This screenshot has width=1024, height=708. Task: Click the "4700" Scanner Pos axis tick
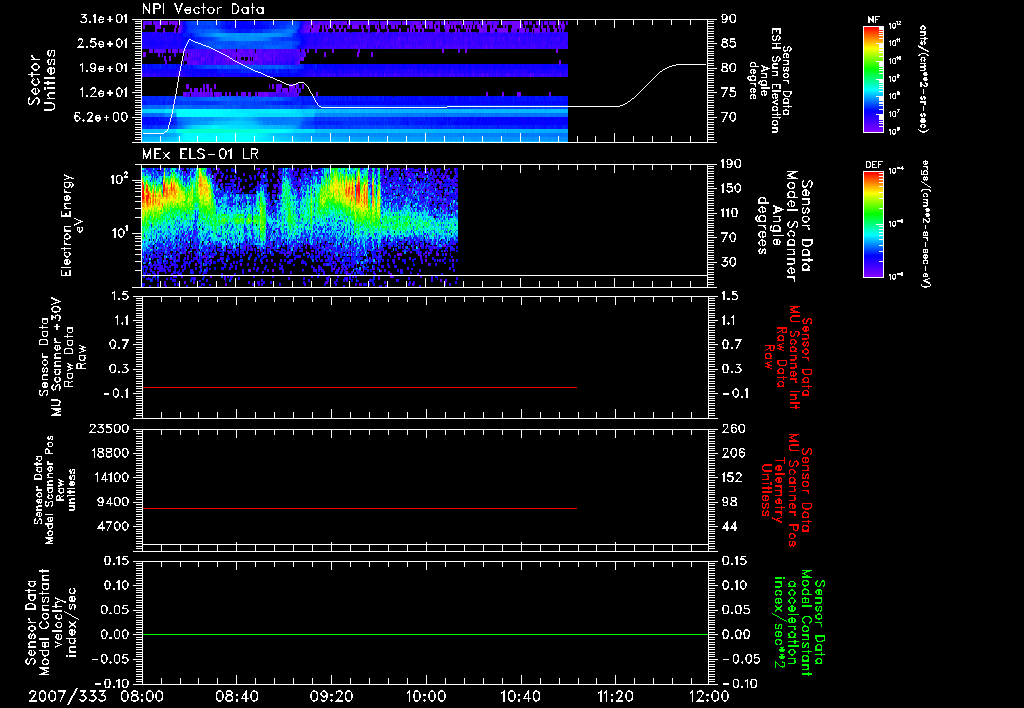112,526
